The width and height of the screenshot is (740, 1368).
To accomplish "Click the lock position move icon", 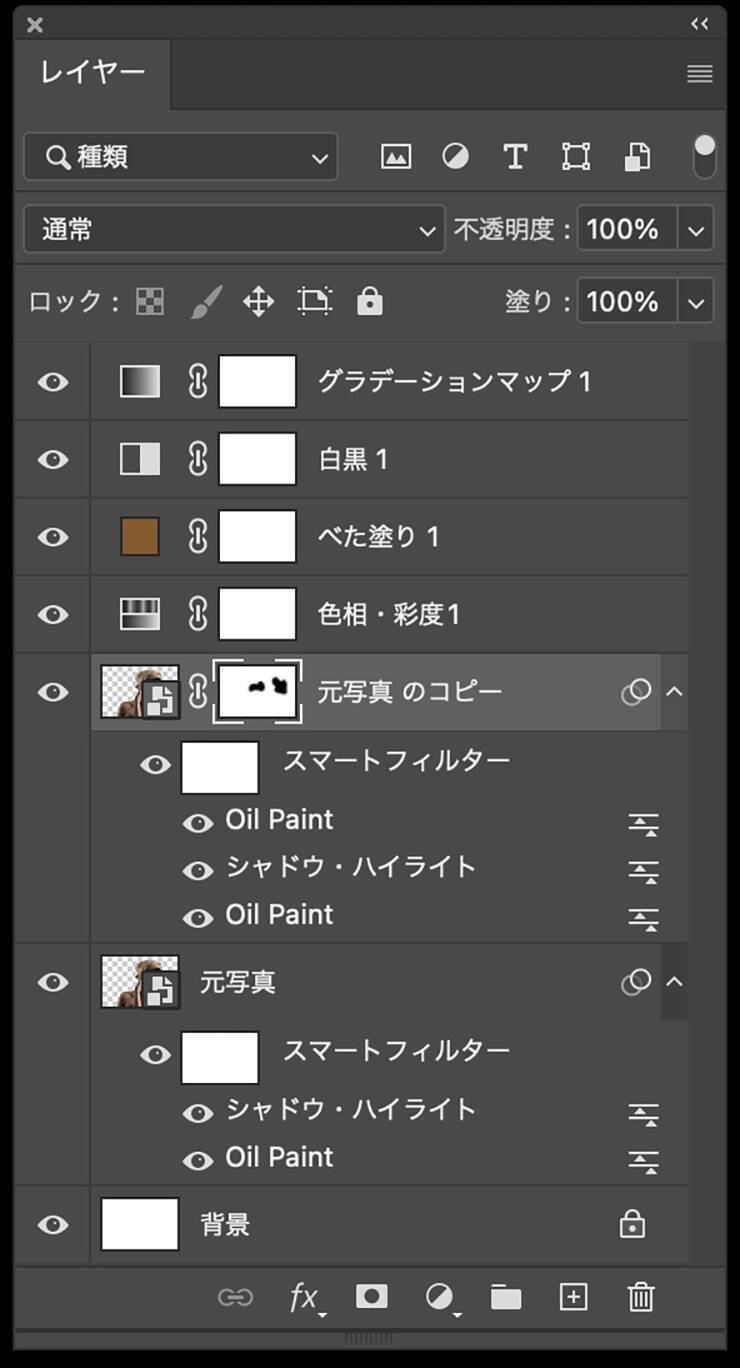I will (258, 302).
